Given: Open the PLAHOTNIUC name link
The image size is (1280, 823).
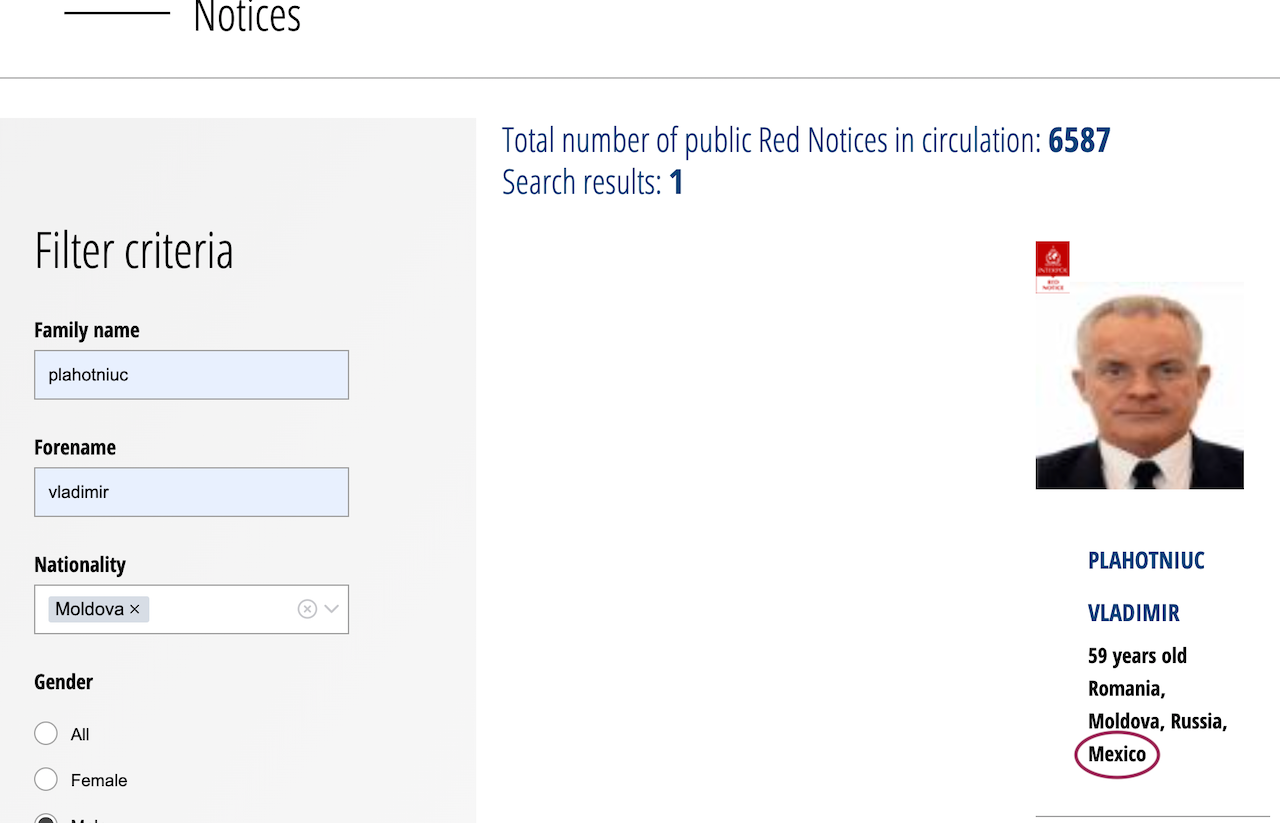Looking at the screenshot, I should coord(1146,560).
